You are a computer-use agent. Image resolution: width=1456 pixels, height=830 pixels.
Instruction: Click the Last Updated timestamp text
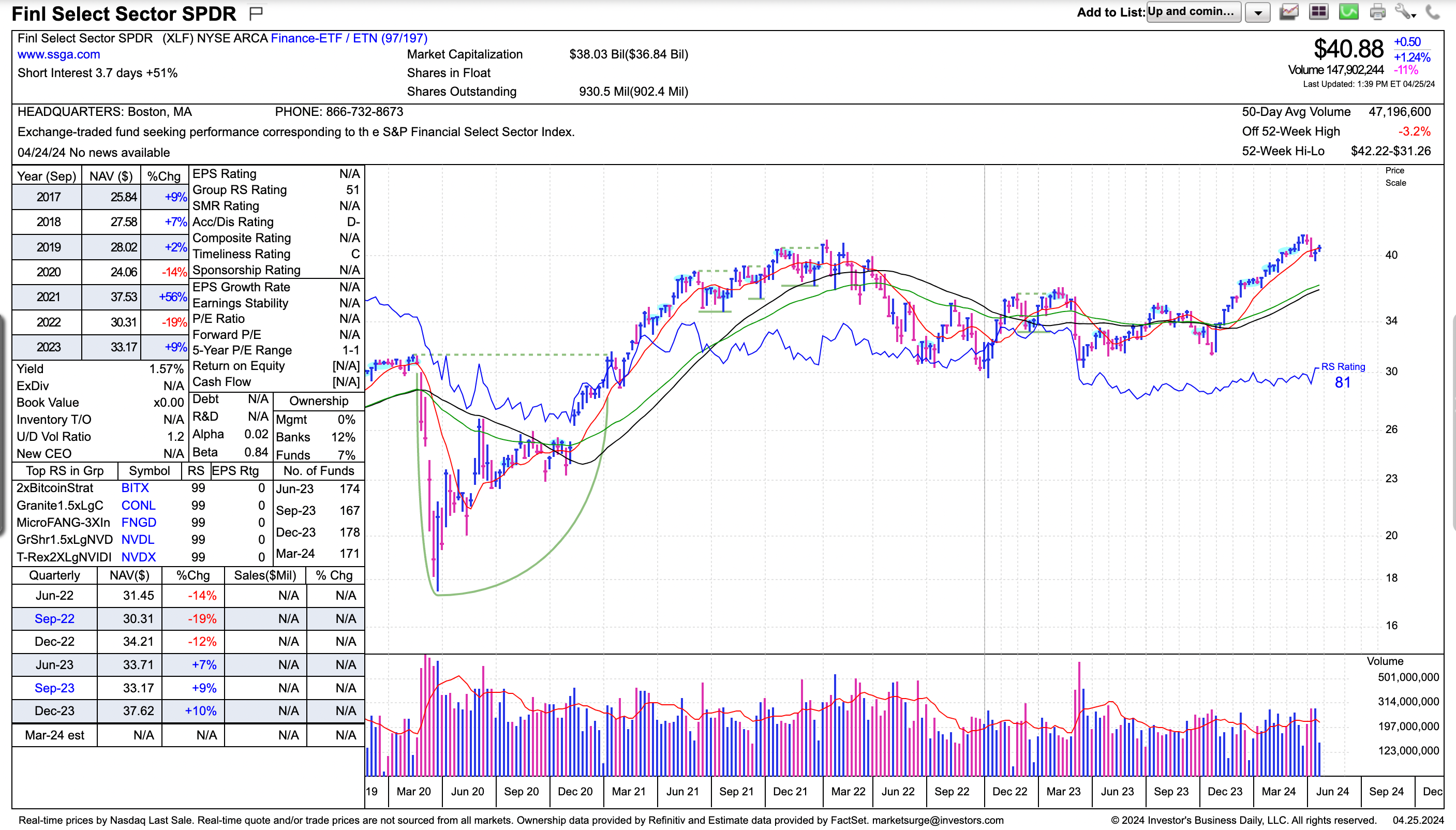[1369, 84]
